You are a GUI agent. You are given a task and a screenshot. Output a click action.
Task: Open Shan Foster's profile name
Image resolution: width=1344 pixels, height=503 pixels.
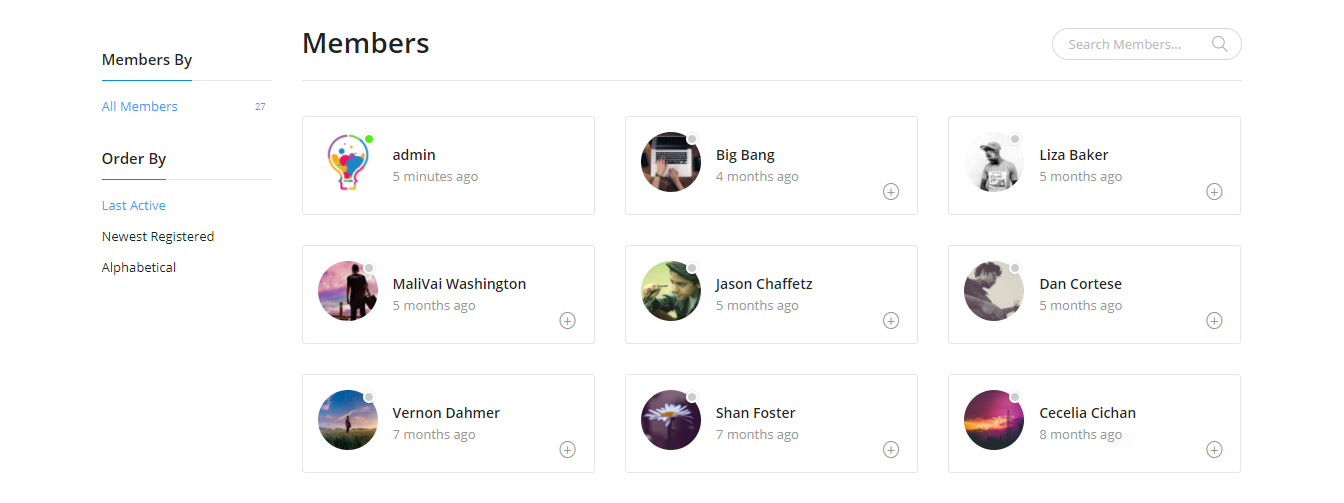pos(756,413)
